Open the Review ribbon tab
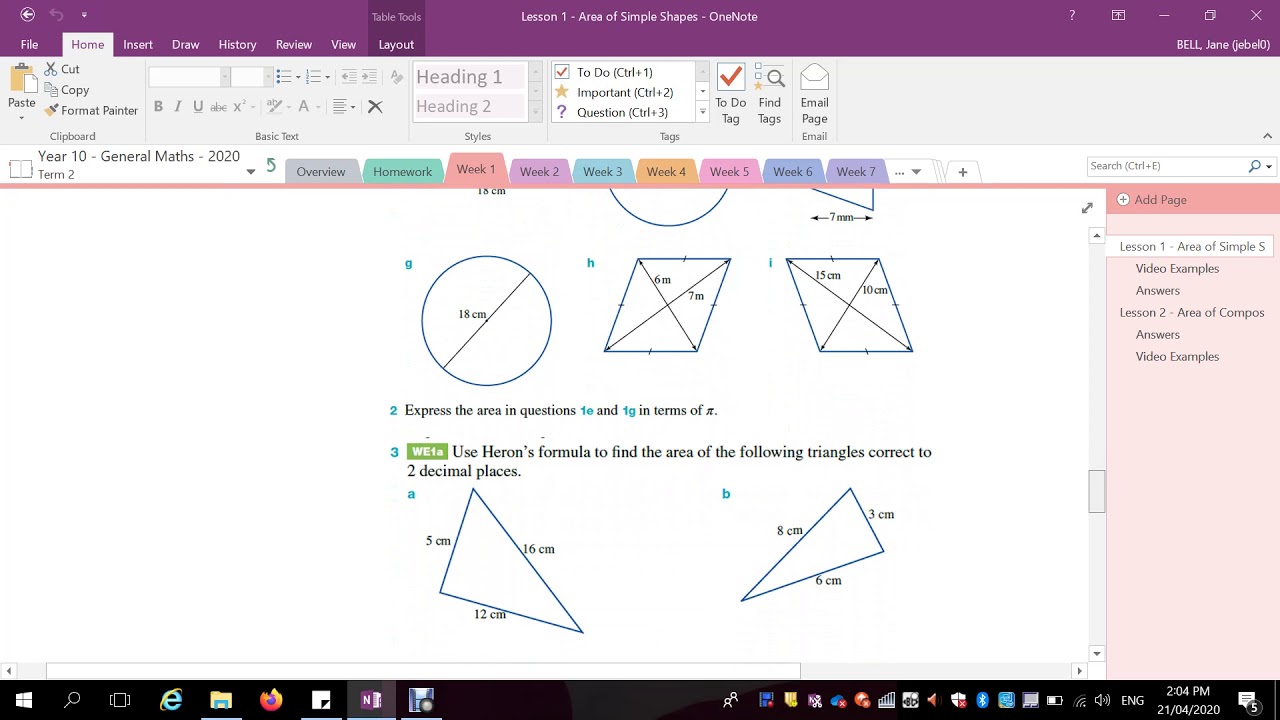The height and width of the screenshot is (720, 1280). click(294, 44)
